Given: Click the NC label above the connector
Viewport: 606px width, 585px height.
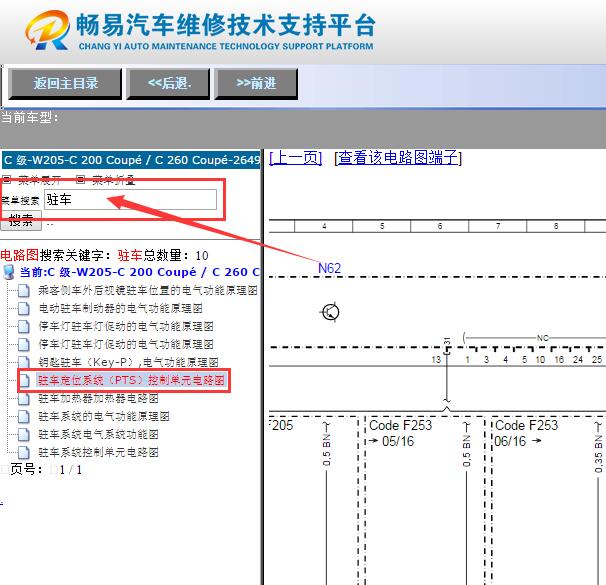Looking at the screenshot, I should click(543, 338).
